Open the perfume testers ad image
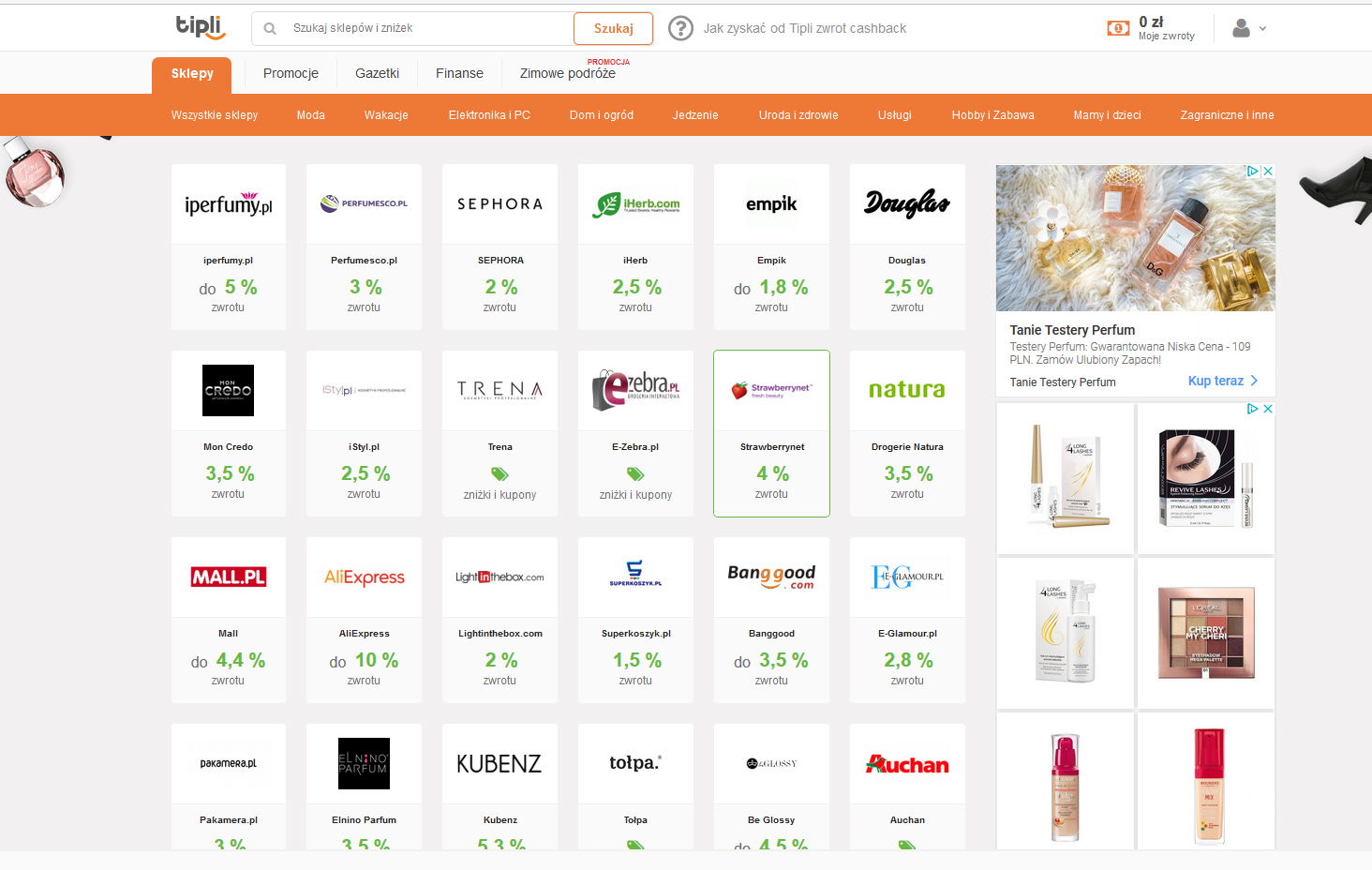This screenshot has height=870, width=1372. coord(1136,238)
